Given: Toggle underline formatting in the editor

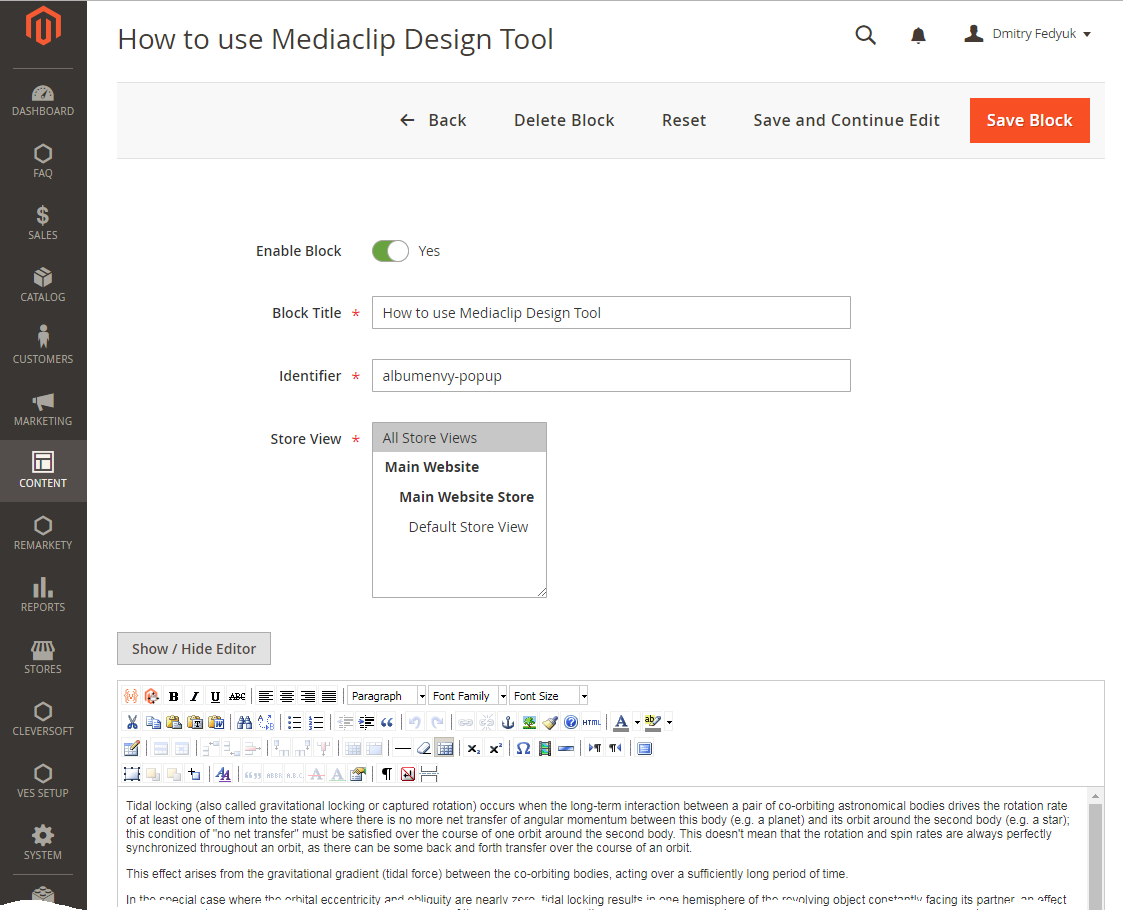Looking at the screenshot, I should (215, 696).
